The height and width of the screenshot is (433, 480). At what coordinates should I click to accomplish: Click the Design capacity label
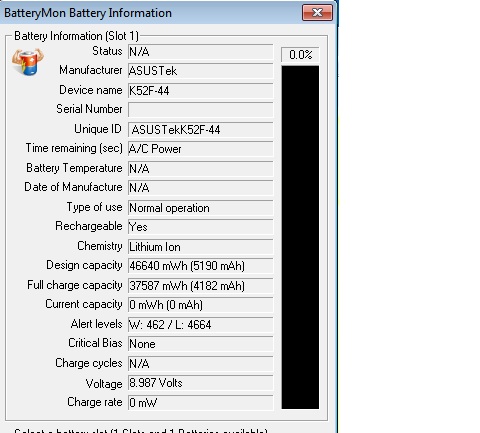[x=84, y=265]
